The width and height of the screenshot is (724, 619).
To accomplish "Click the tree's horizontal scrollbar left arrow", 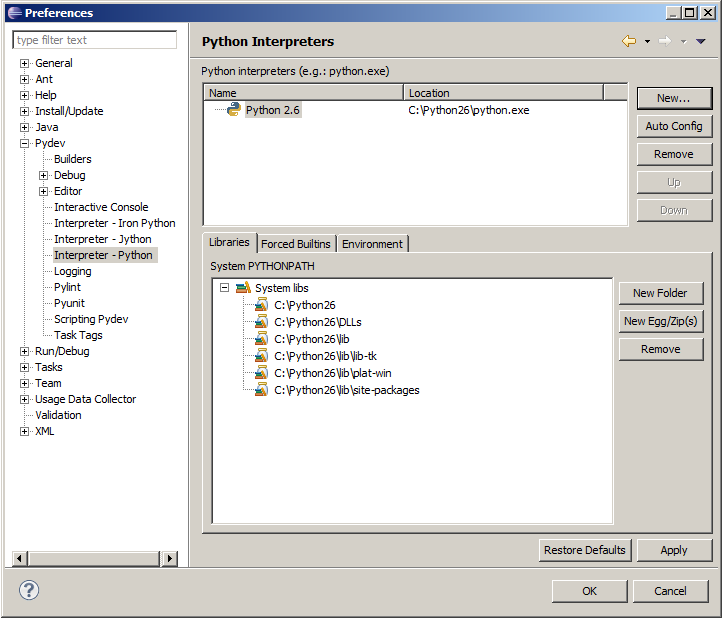I will click(x=19, y=559).
